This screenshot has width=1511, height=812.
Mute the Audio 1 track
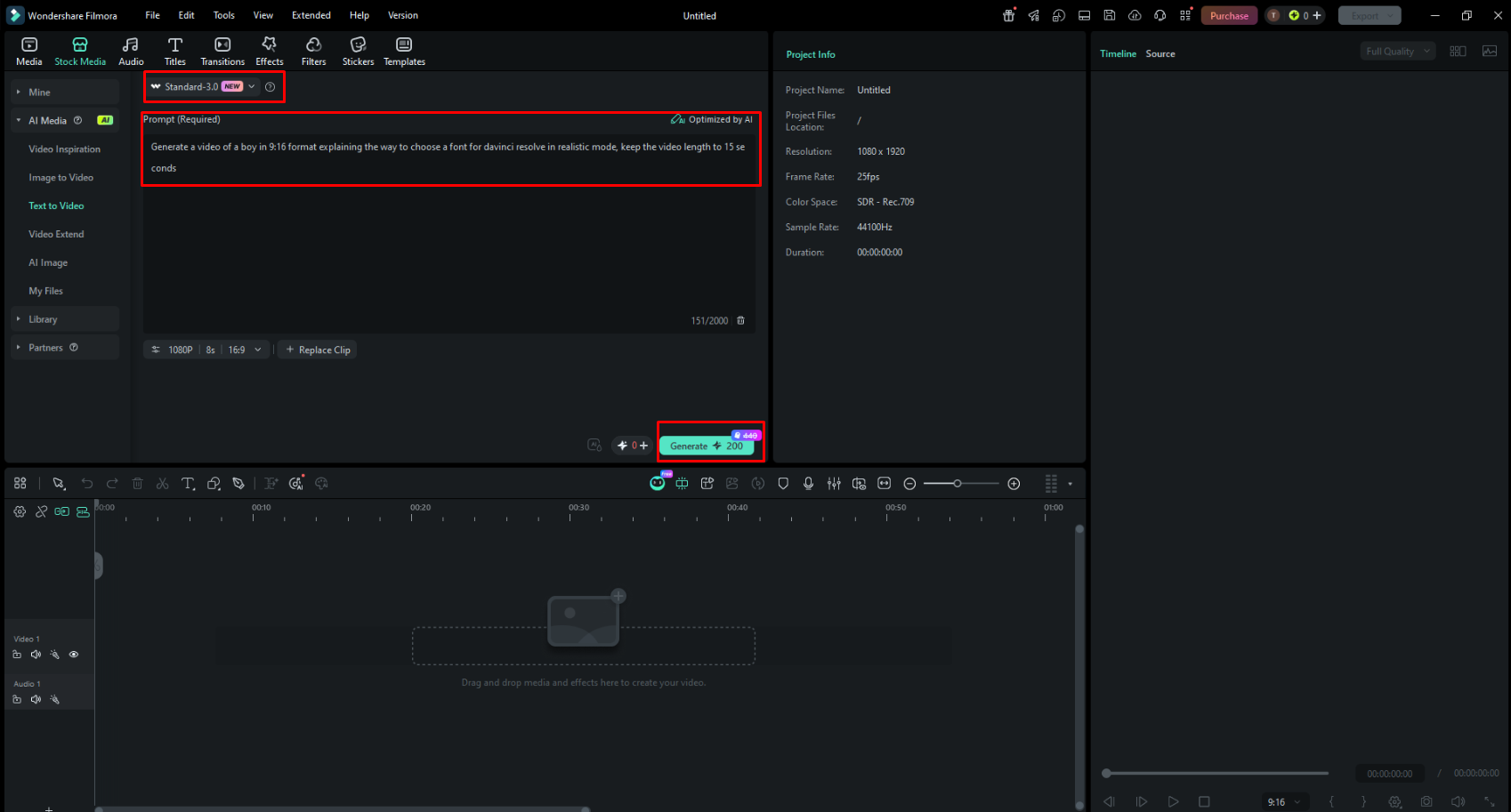[36, 700]
